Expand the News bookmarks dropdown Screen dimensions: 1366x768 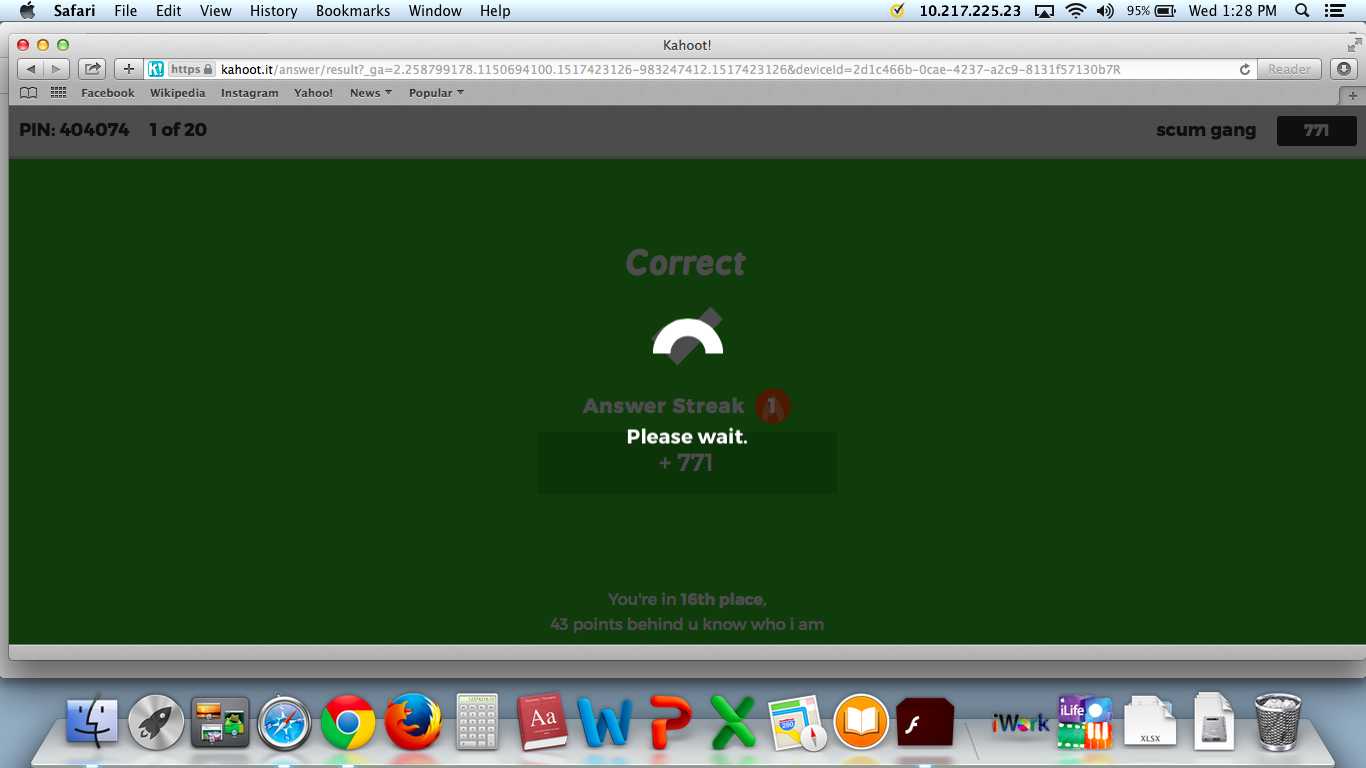click(370, 93)
